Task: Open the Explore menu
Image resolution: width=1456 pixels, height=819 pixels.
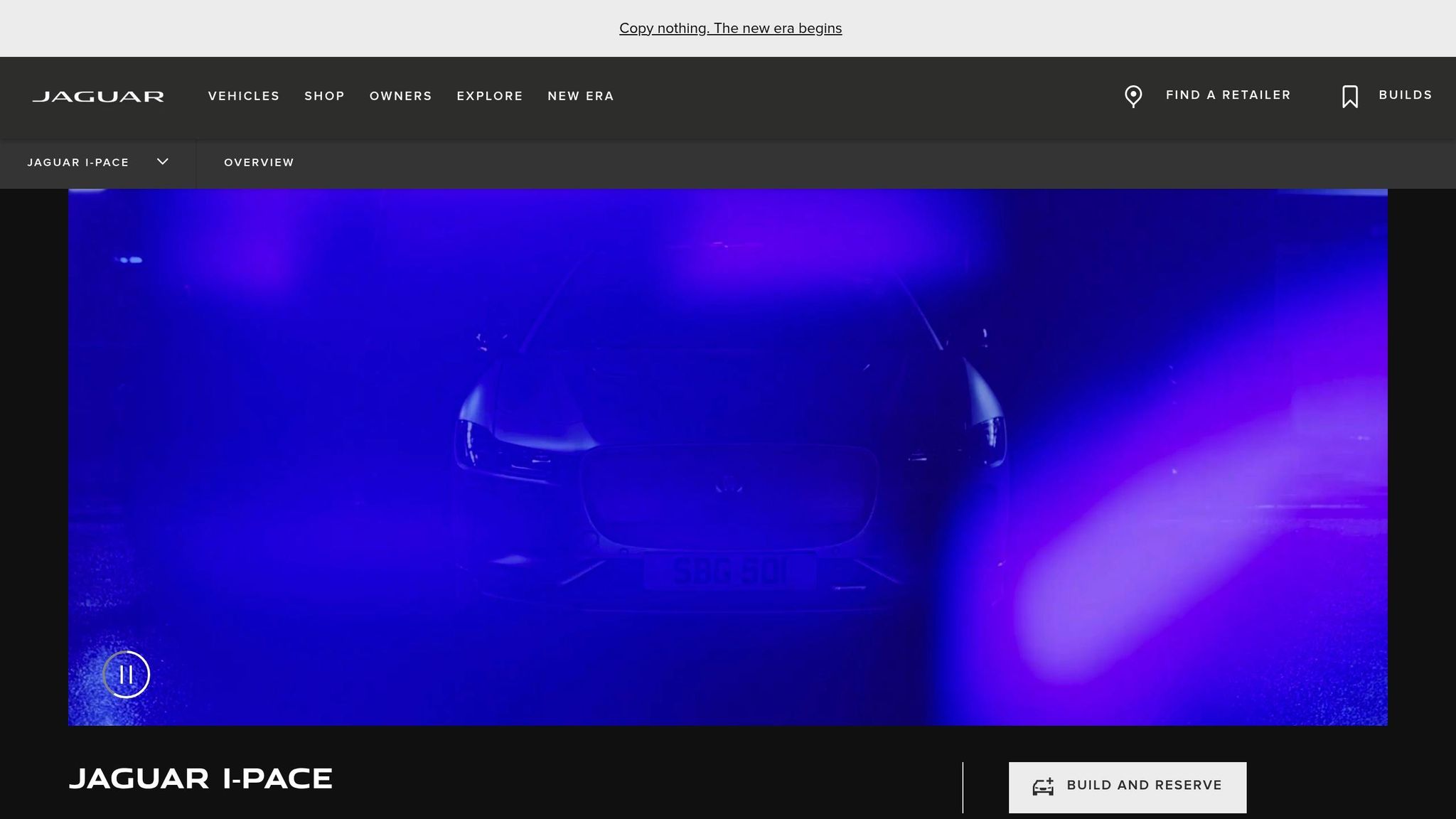Action: click(x=490, y=96)
